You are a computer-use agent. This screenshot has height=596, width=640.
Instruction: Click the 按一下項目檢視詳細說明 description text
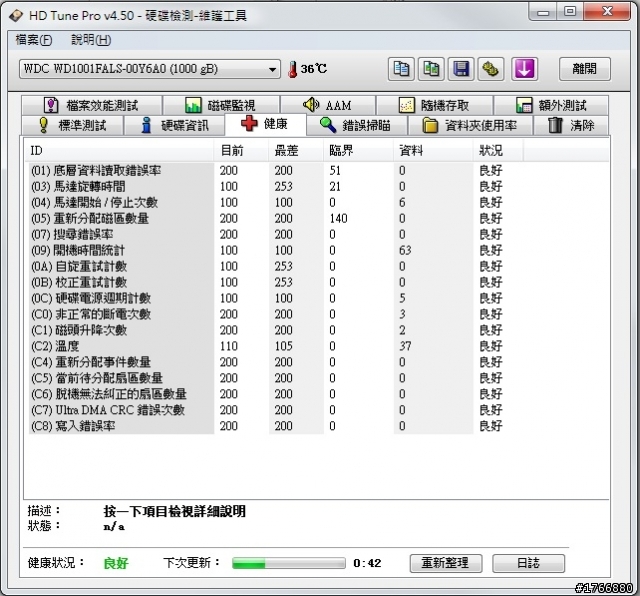pyautogui.click(x=174, y=511)
